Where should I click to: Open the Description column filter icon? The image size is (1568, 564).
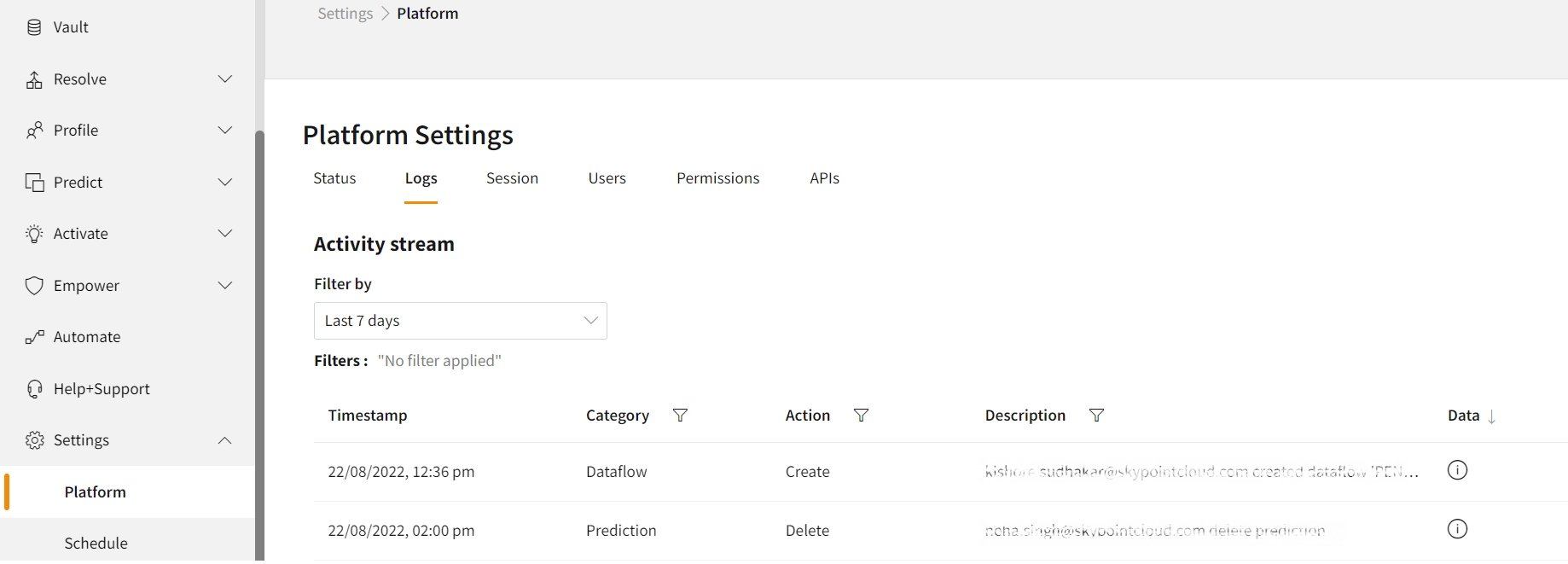(x=1096, y=416)
